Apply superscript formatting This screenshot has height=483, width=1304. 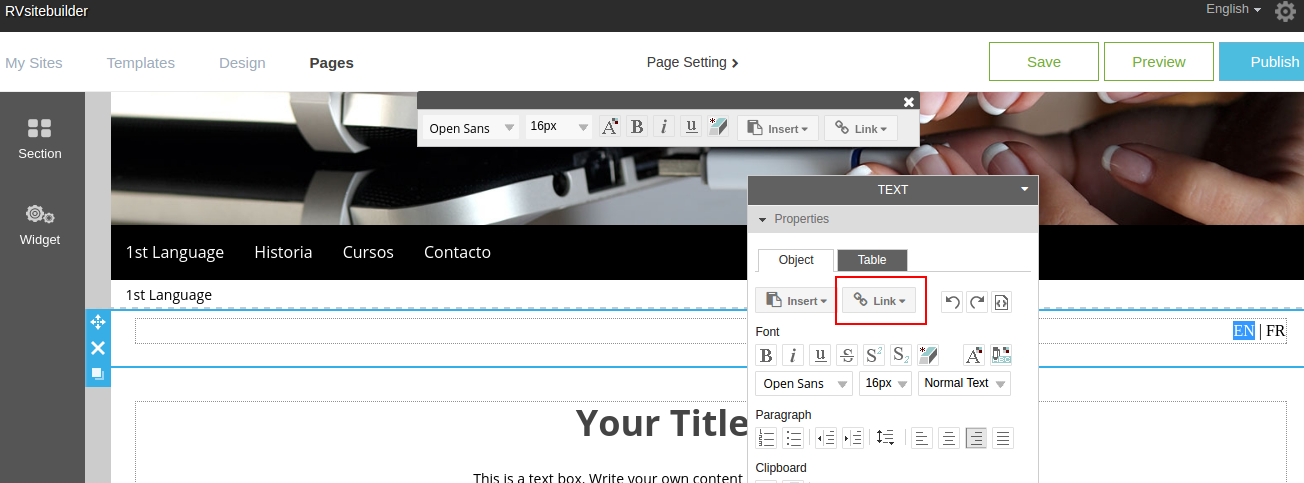[x=874, y=355]
